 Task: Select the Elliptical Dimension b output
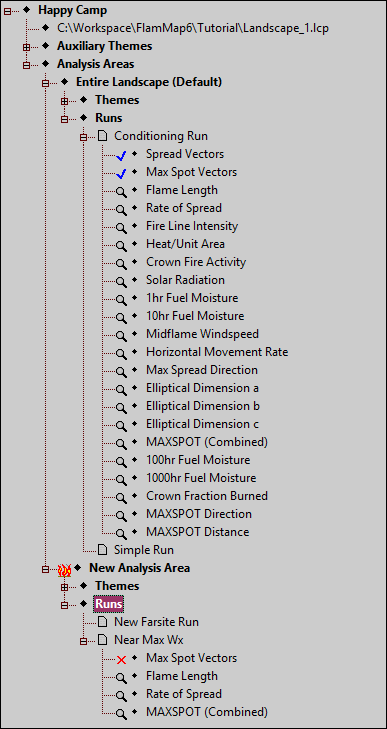[203, 406]
